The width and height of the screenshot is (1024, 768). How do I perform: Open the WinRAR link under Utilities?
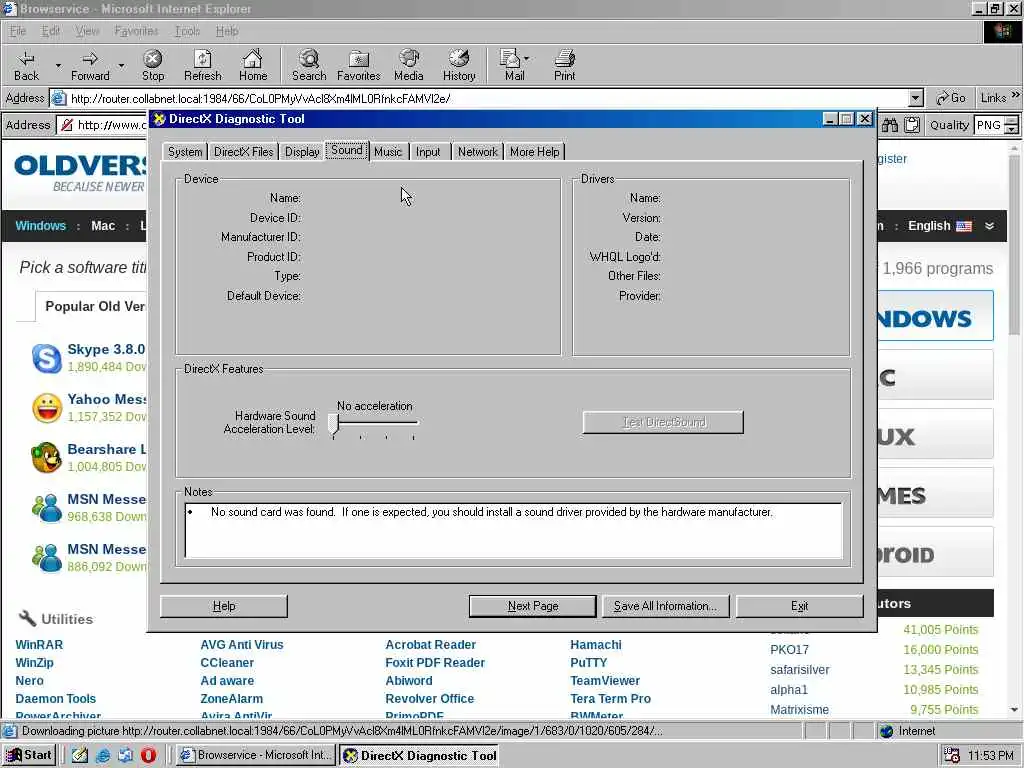[39, 645]
